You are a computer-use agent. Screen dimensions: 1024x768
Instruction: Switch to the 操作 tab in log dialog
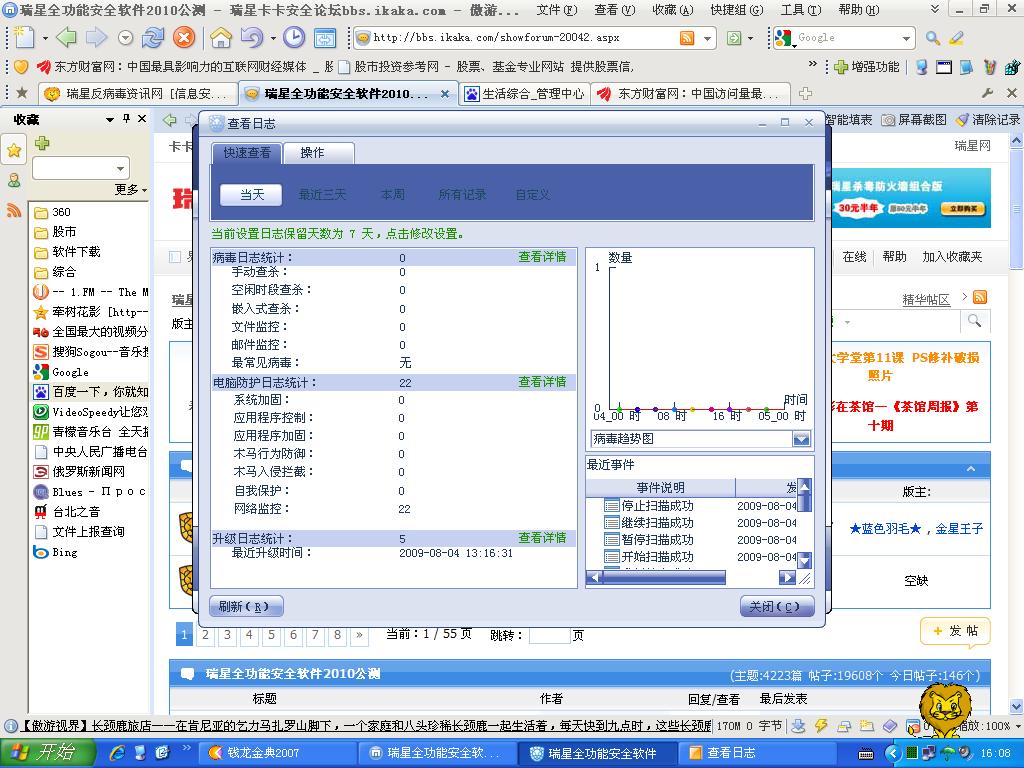tap(319, 153)
